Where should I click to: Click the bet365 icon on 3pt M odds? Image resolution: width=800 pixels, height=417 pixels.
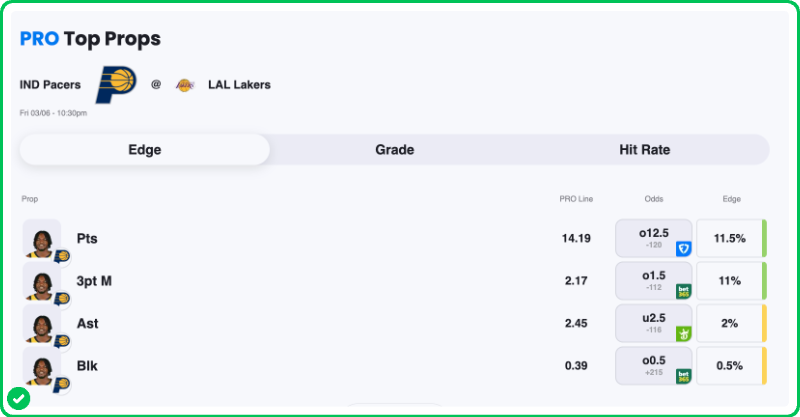tap(684, 291)
